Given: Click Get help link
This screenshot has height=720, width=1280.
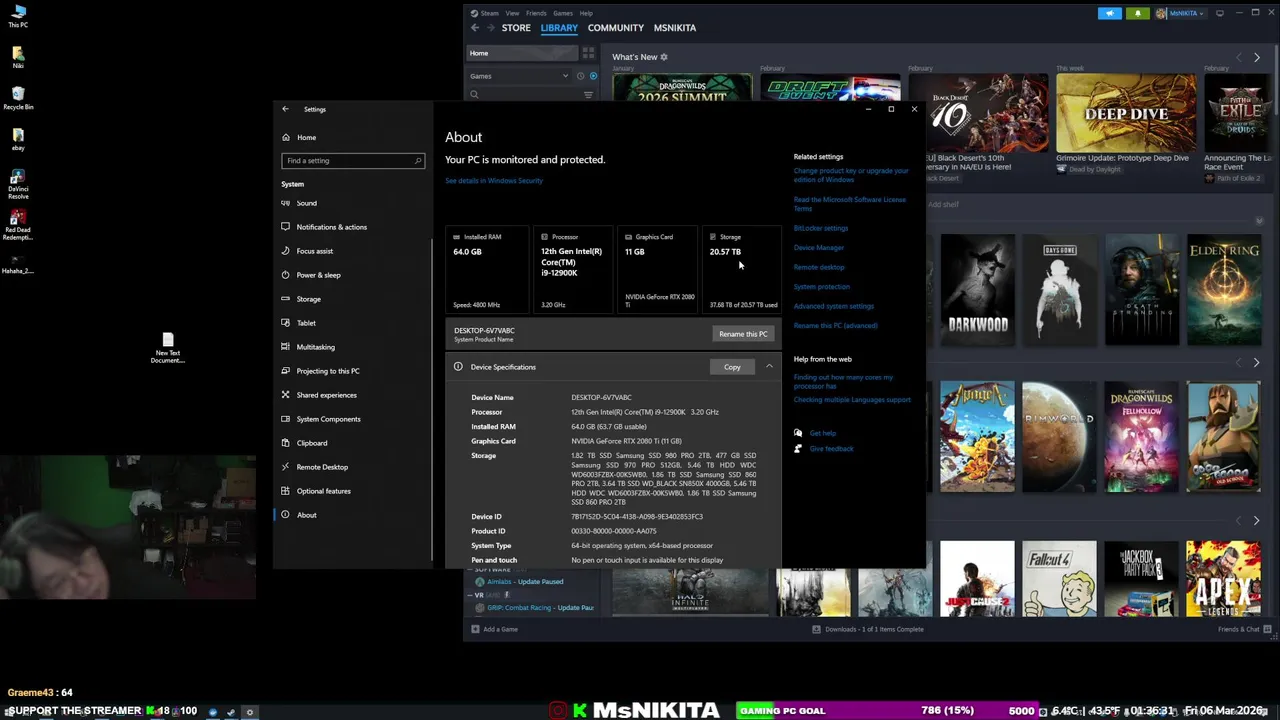Looking at the screenshot, I should 822,433.
